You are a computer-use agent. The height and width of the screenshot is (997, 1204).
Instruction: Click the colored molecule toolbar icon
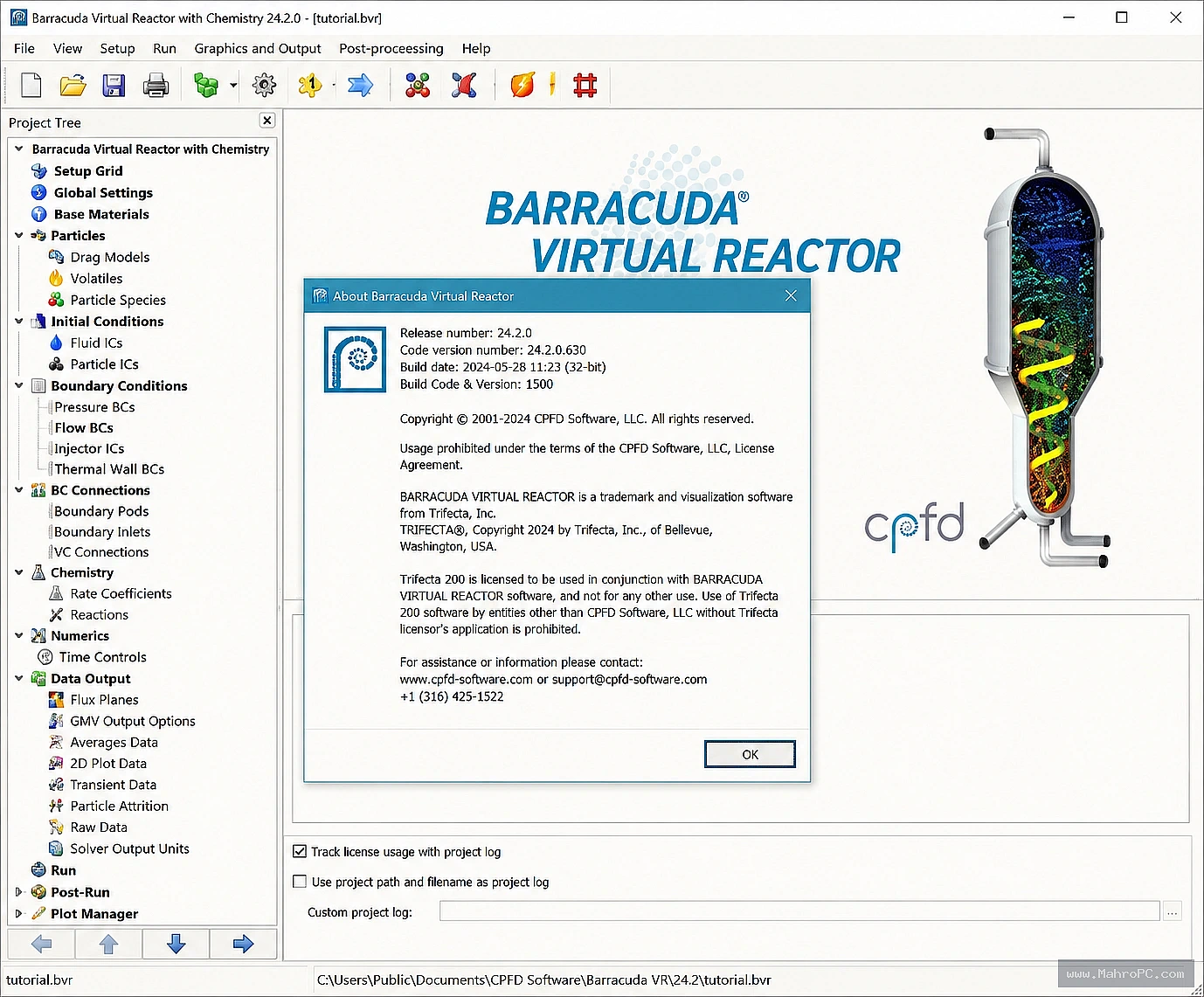tap(418, 85)
